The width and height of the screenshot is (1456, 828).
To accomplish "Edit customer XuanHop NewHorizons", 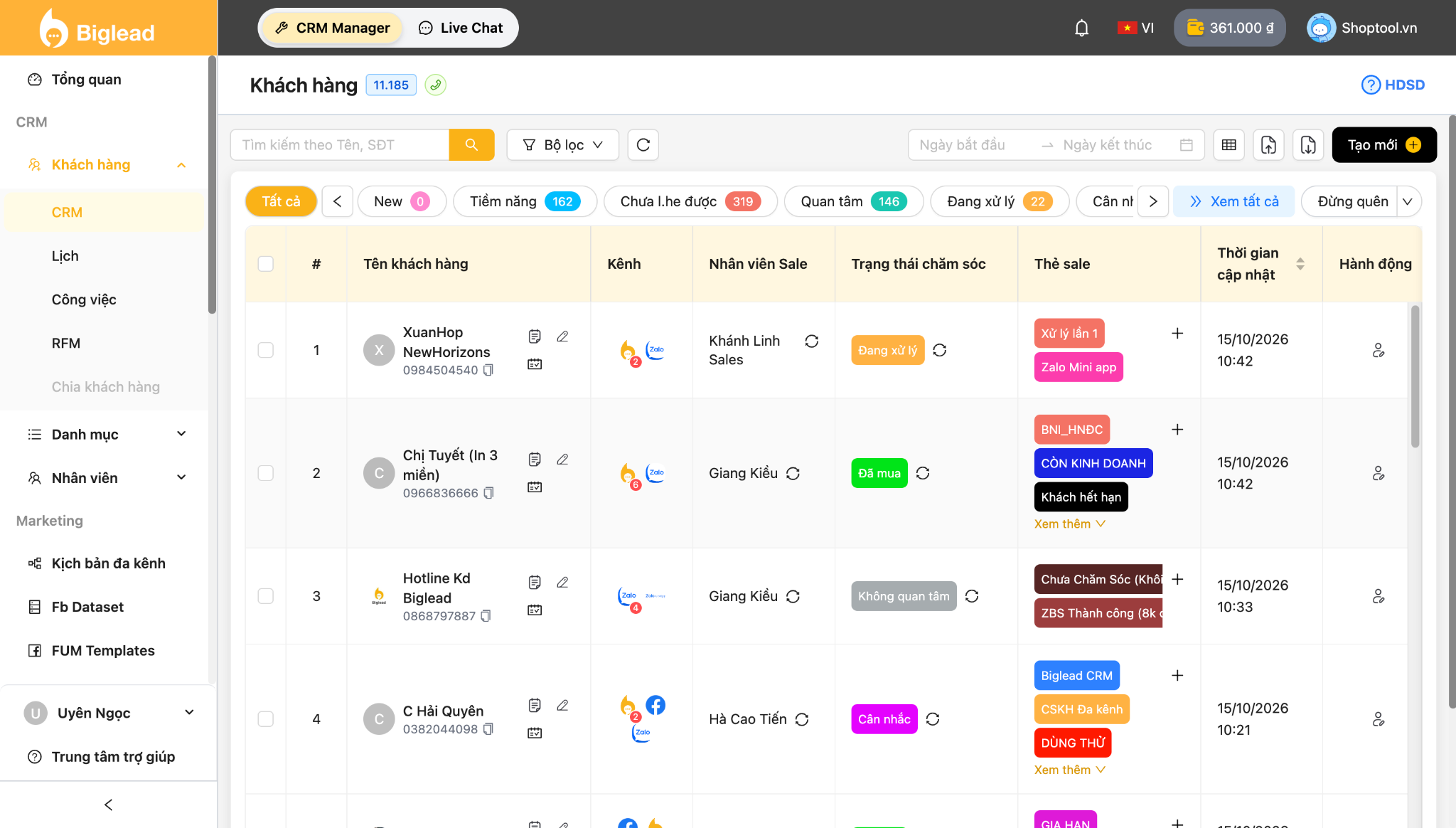I will click(562, 336).
